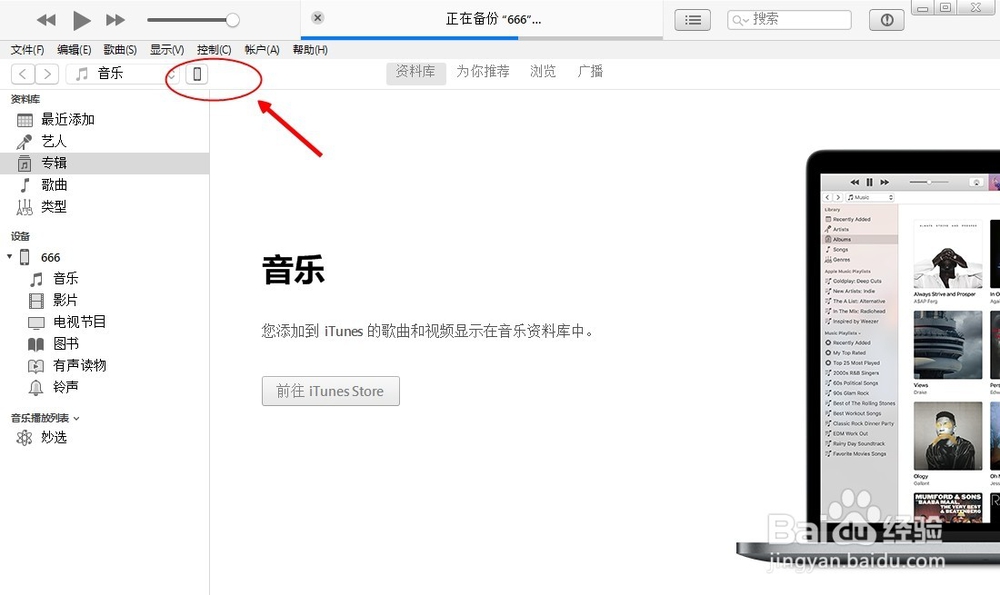Open the 帮助(H) menu
Image resolution: width=1000 pixels, height=595 pixels.
click(310, 50)
